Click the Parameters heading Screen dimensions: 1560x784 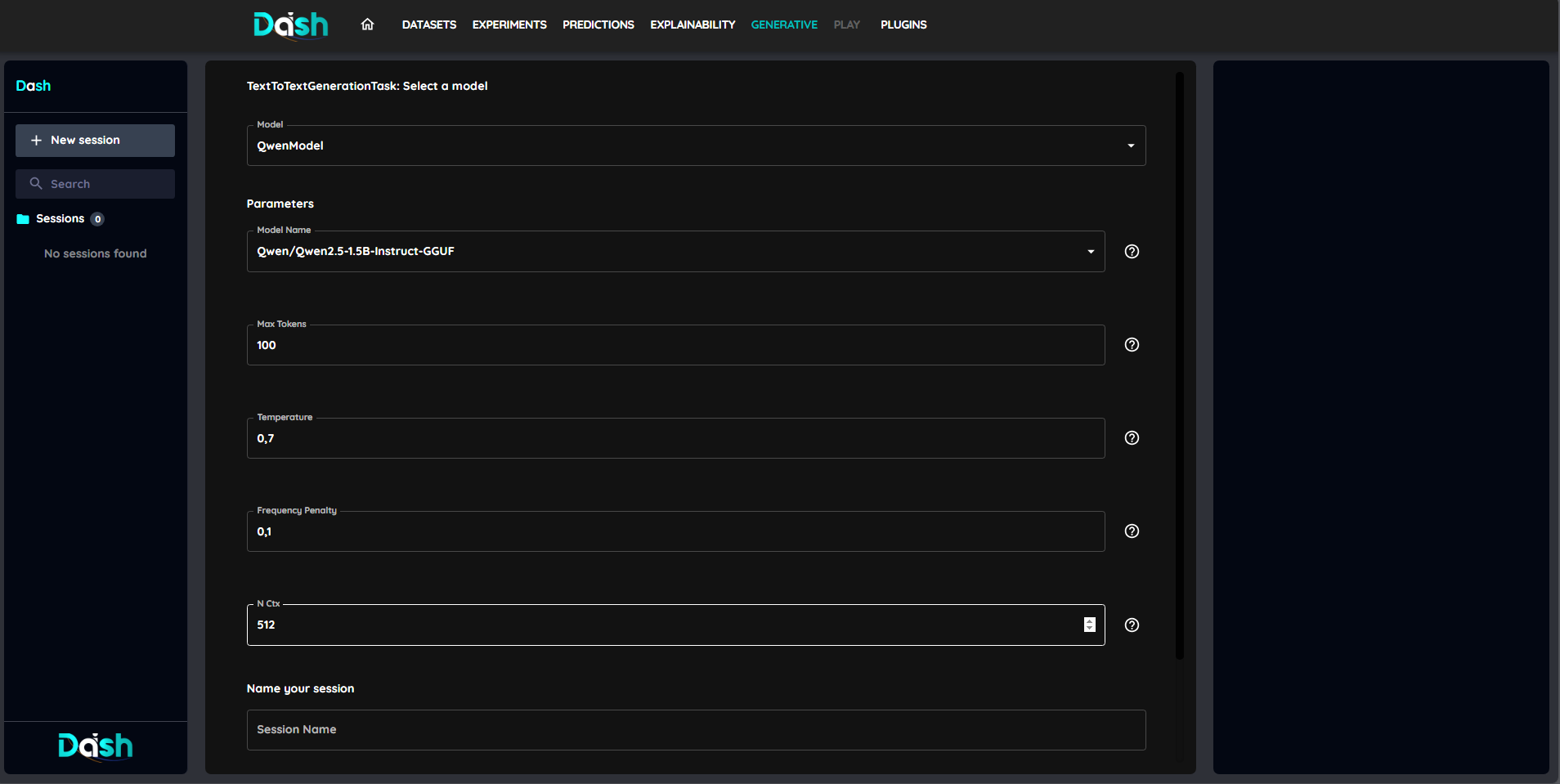(x=280, y=204)
